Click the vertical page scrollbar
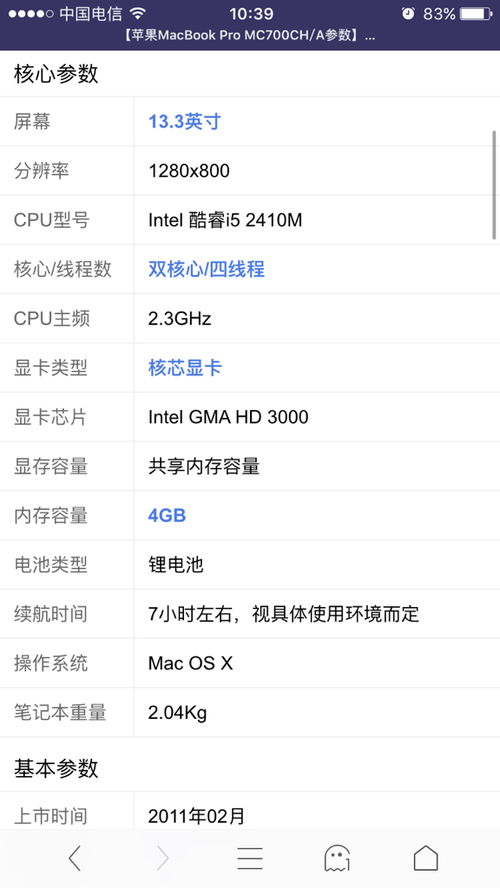Screen dimensions: 500x888 pos(494,185)
